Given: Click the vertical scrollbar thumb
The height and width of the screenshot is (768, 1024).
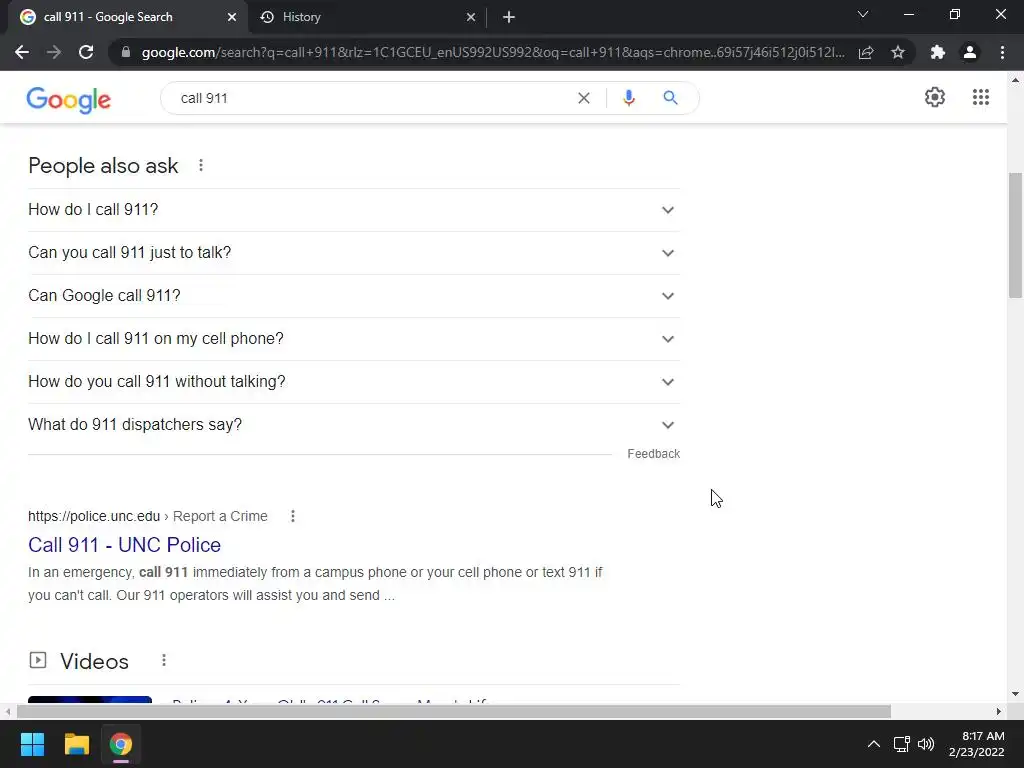Looking at the screenshot, I should coord(1015,234).
